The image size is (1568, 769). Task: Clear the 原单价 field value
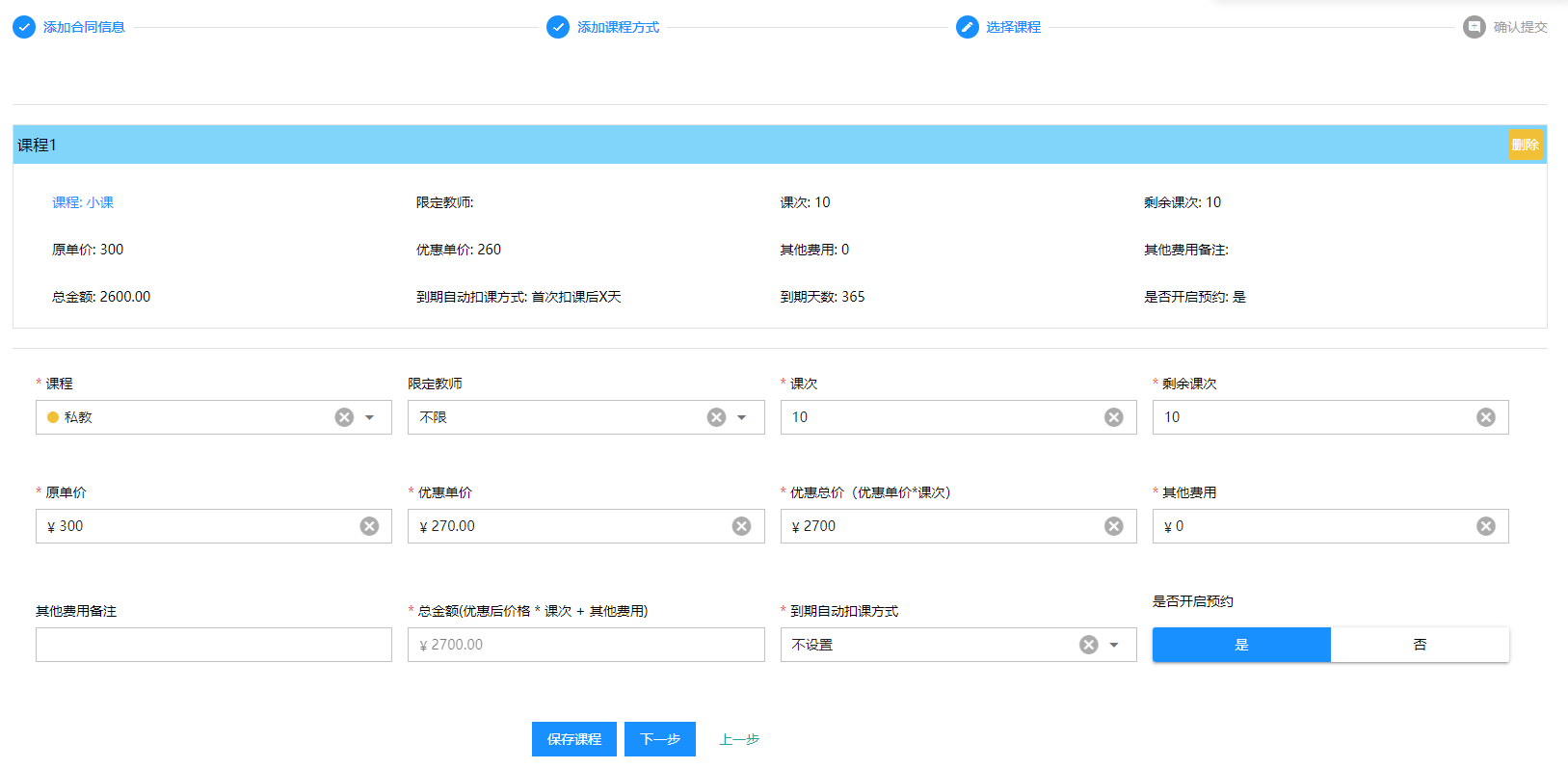[x=369, y=526]
